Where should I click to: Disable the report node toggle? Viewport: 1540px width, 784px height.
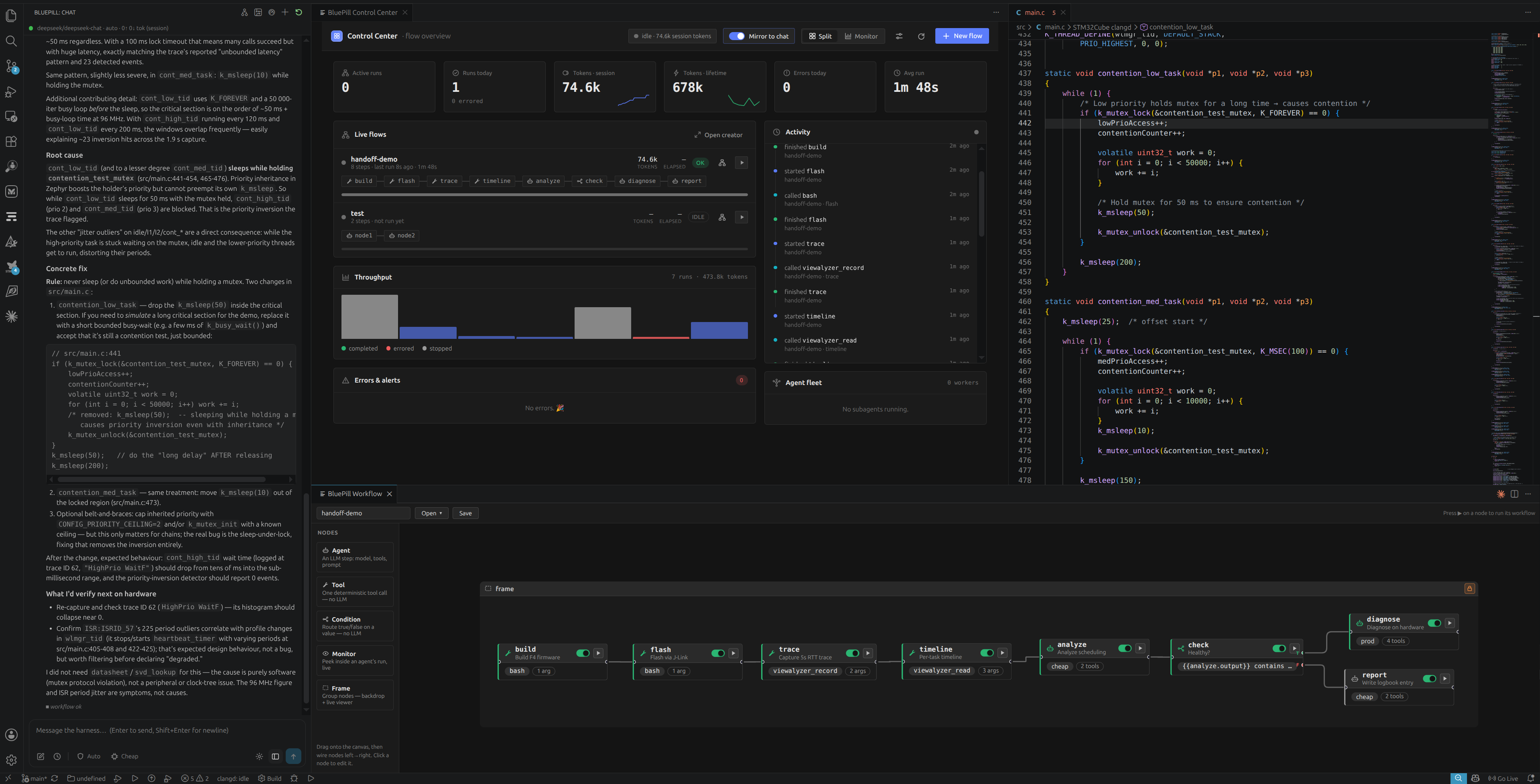(1429, 678)
